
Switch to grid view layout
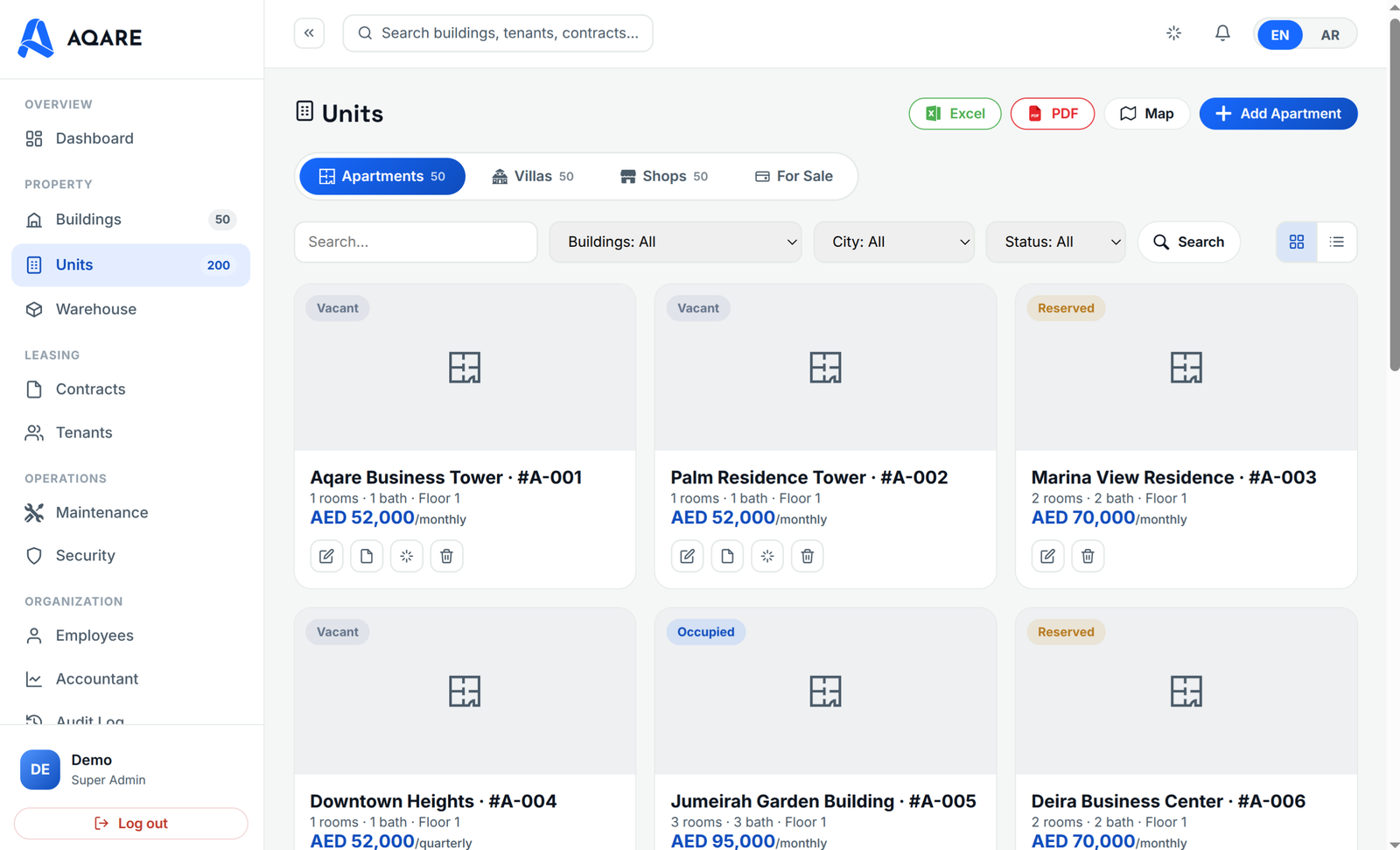(1297, 242)
